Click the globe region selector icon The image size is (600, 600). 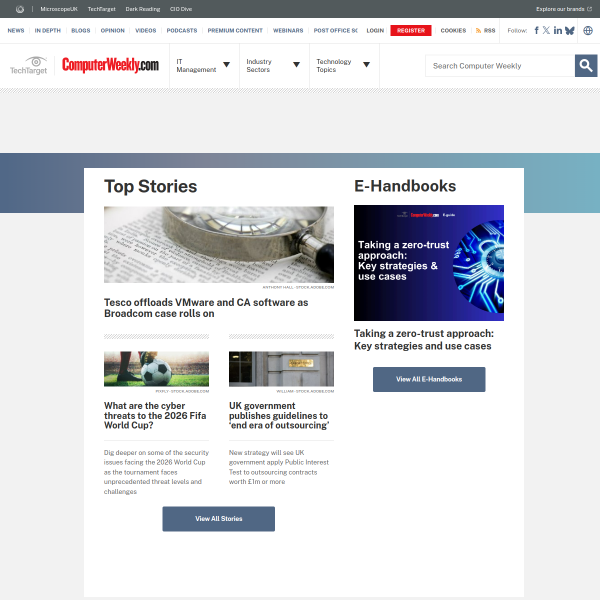[x=588, y=30]
